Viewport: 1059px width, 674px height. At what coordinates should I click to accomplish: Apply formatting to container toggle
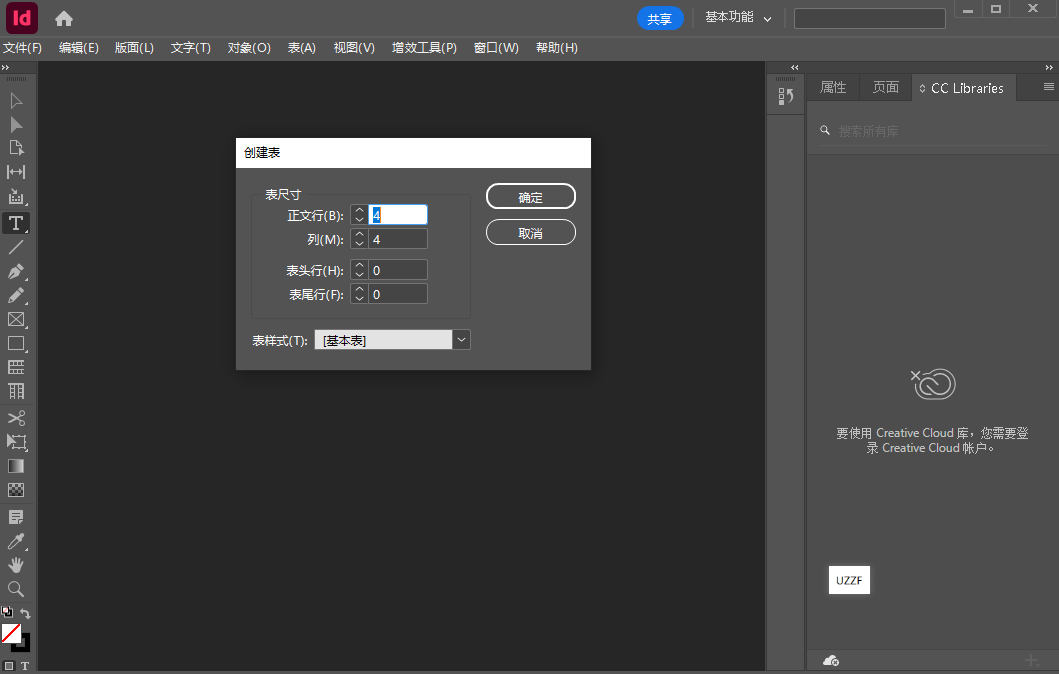(9, 666)
